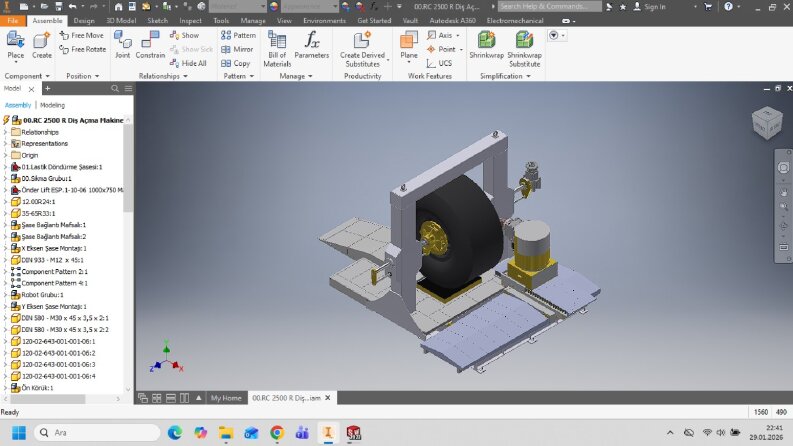Expand the Origin folder node
This screenshot has height=446, width=793.
[6, 155]
